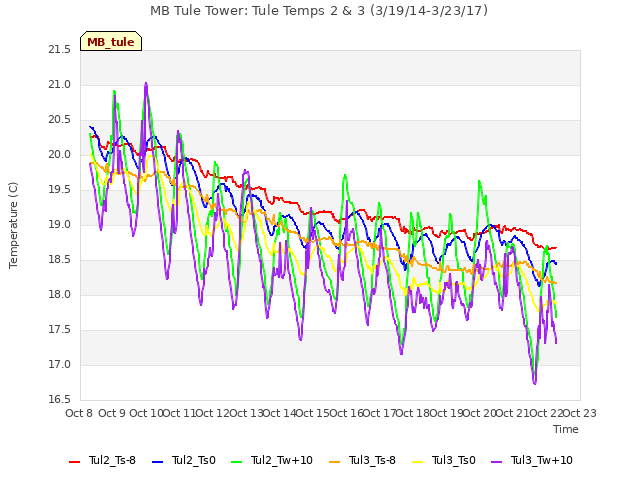Click the 18.5 y-axis tick label
The width and height of the screenshot is (640, 480).
60,260
